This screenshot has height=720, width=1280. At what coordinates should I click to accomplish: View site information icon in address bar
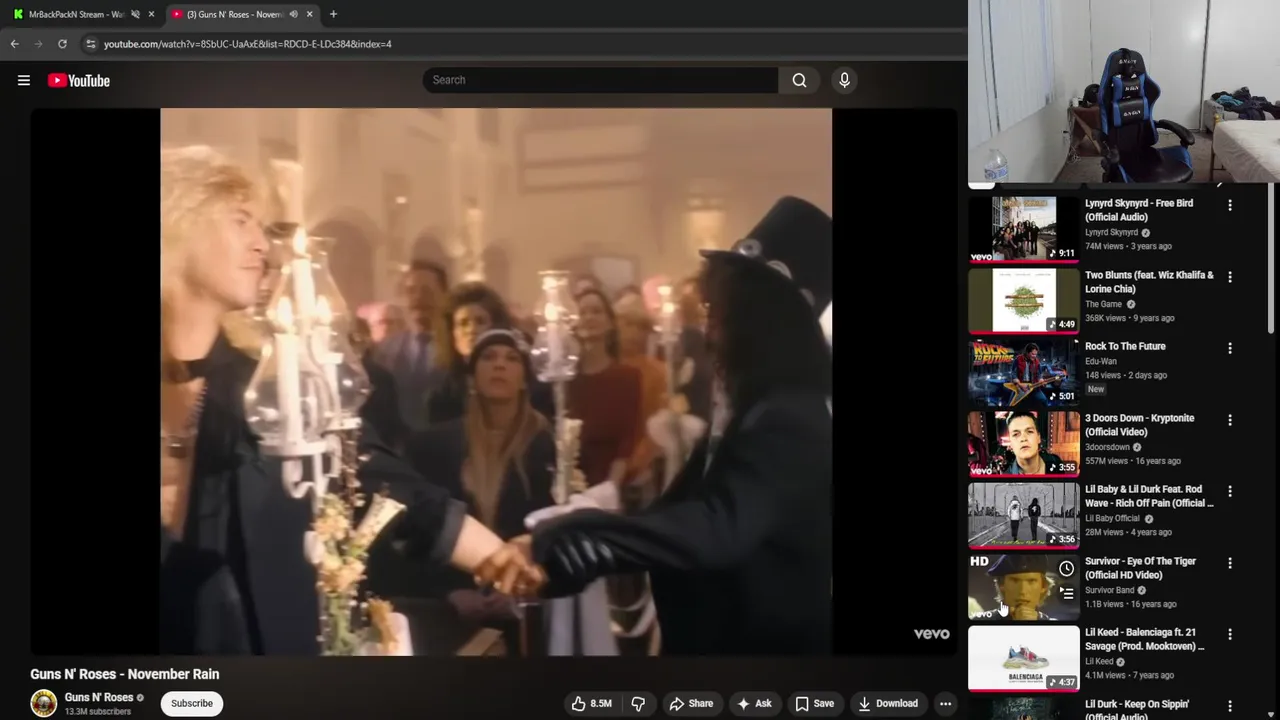pyautogui.click(x=91, y=44)
